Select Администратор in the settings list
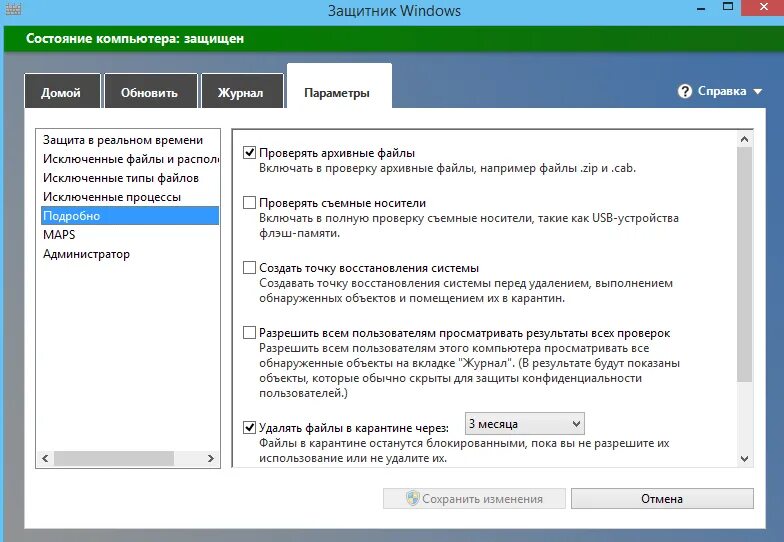The height and width of the screenshot is (542, 784). pyautogui.click(x=130, y=254)
